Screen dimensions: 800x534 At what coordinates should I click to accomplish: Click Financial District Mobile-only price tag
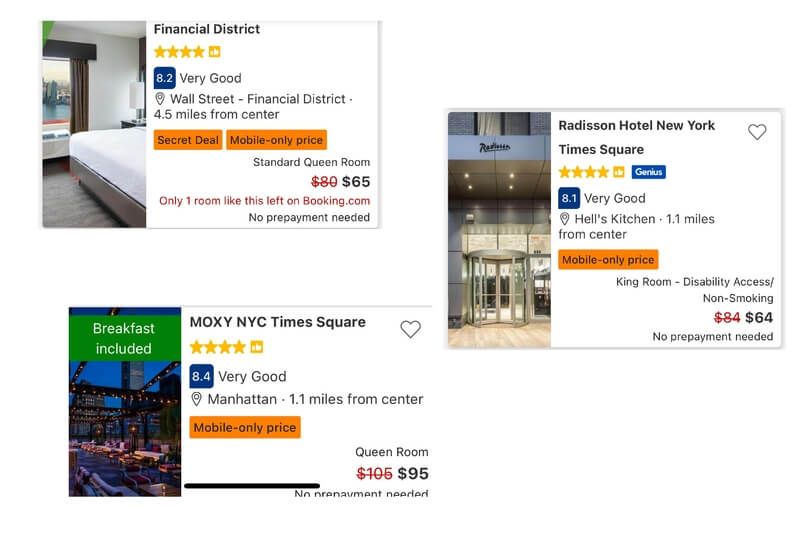pyautogui.click(x=276, y=140)
